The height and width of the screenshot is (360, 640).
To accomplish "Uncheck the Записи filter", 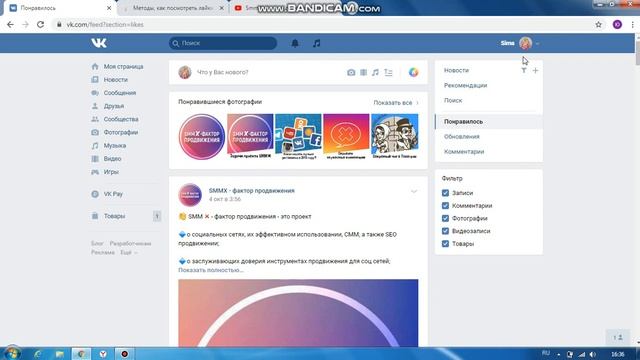I will [445, 193].
